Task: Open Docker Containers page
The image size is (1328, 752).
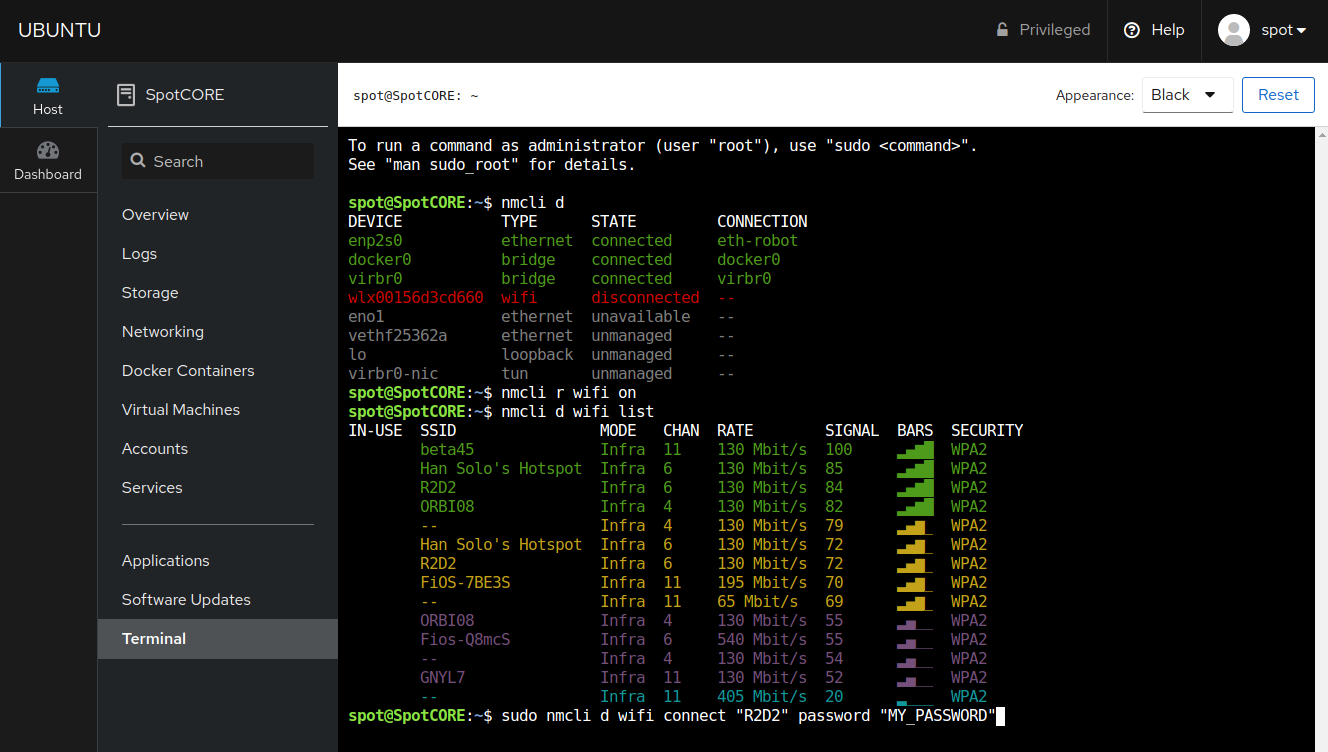Action: 188,370
